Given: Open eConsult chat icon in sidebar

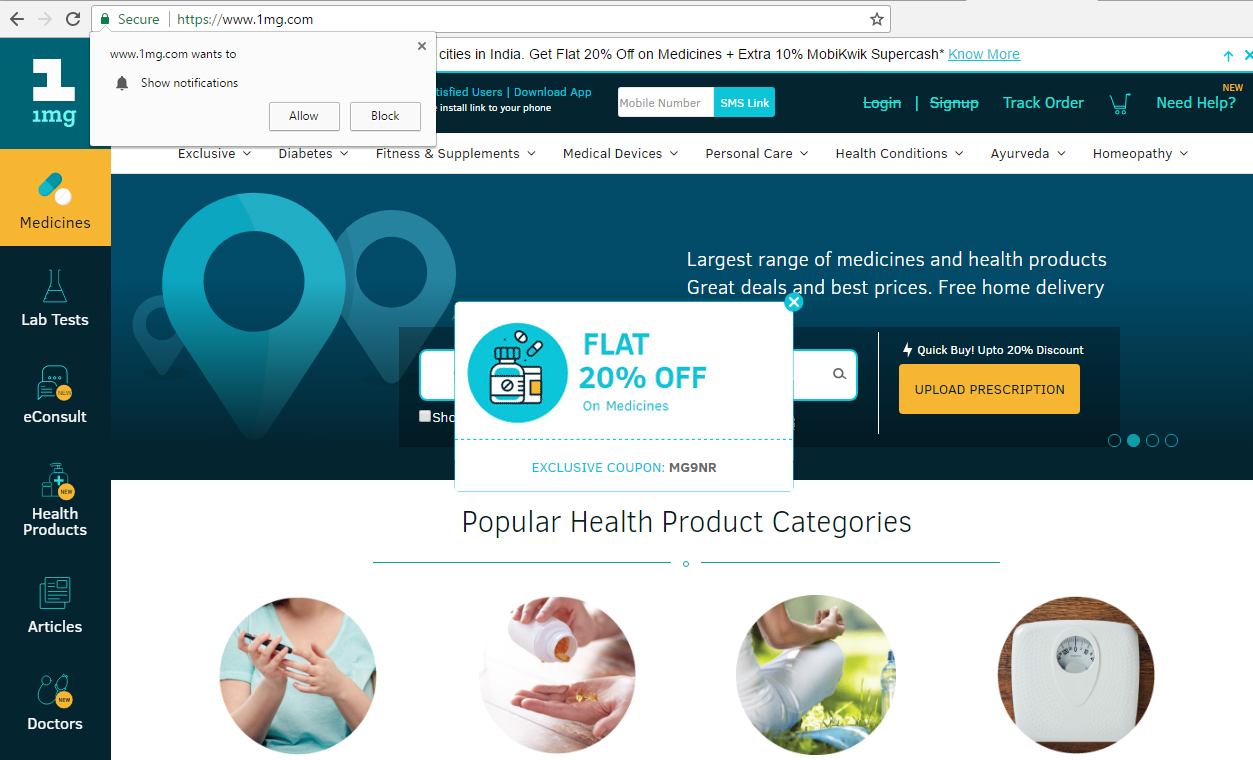Looking at the screenshot, I should [55, 383].
